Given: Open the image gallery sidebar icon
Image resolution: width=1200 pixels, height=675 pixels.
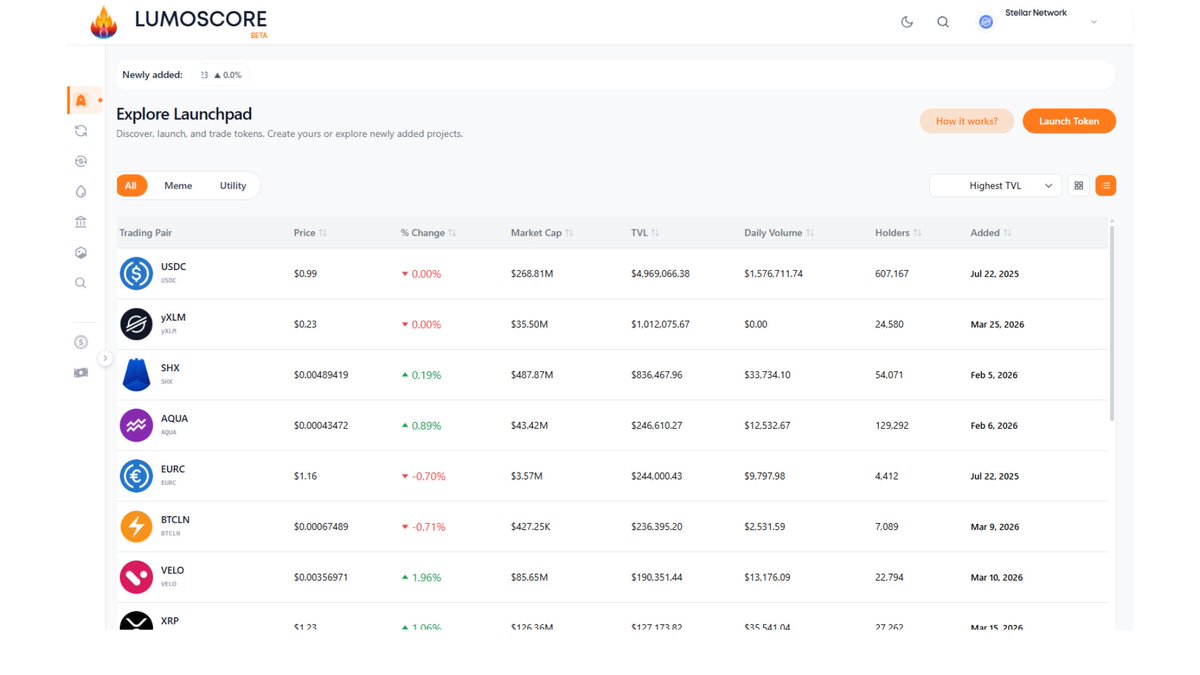Looking at the screenshot, I should tap(81, 253).
